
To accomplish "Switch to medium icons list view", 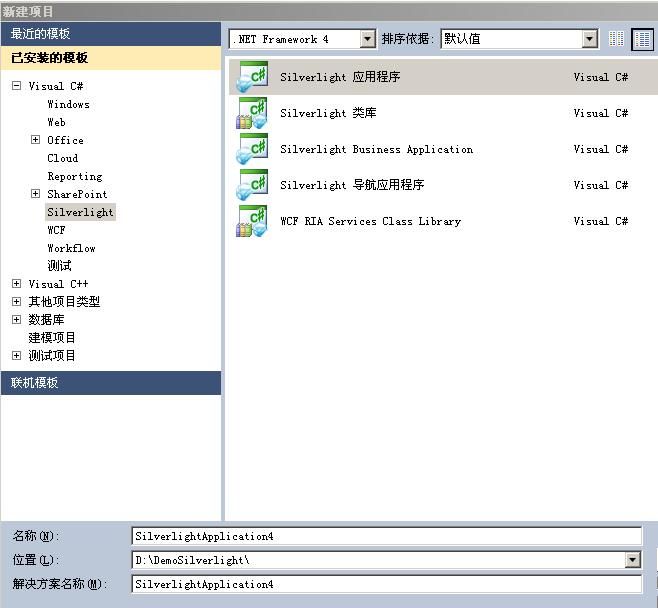I will point(642,39).
